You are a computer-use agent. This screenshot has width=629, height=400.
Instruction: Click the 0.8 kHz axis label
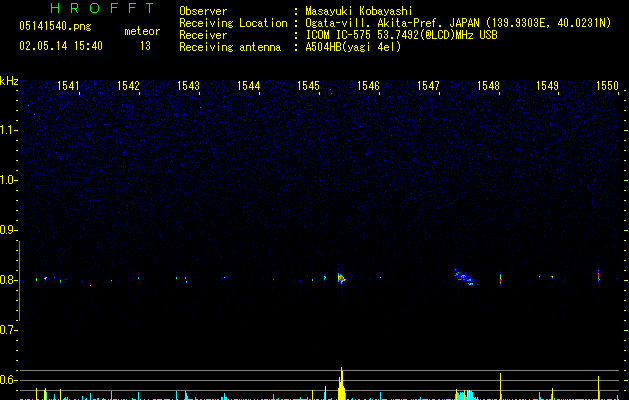(x=8, y=280)
